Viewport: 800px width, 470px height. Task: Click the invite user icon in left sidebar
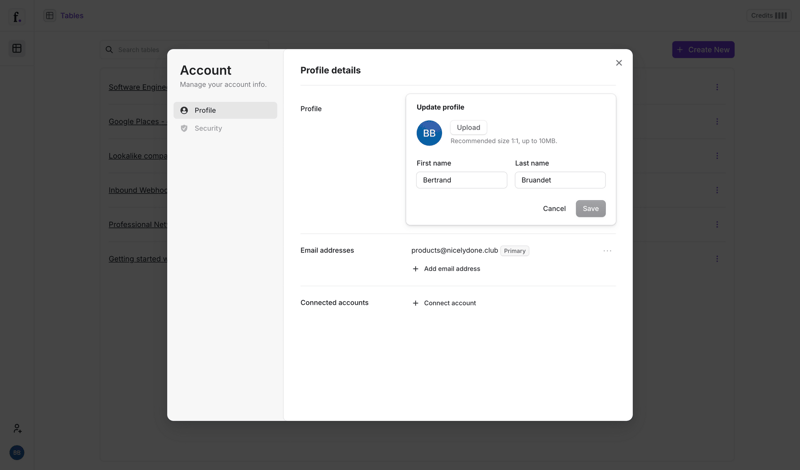point(17,429)
